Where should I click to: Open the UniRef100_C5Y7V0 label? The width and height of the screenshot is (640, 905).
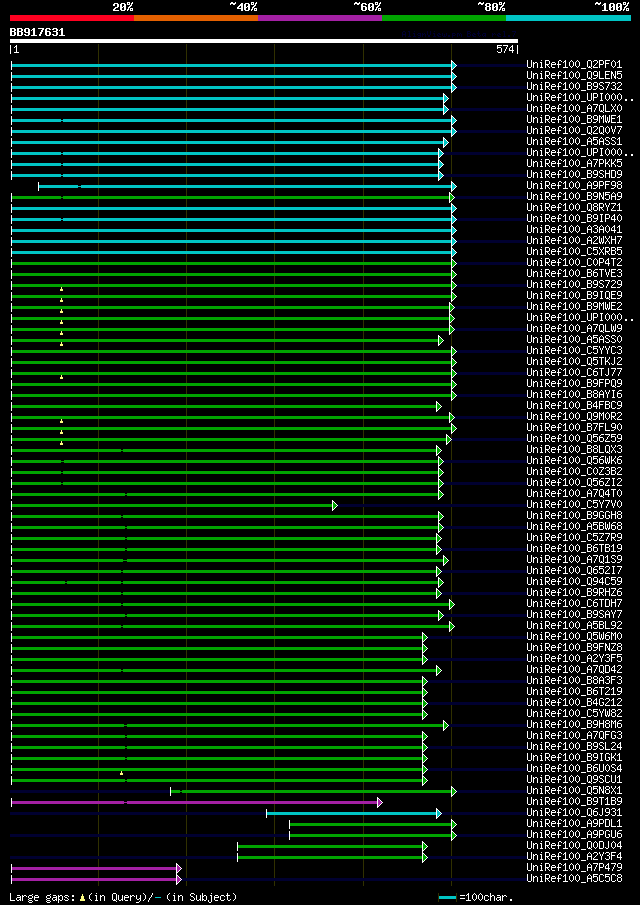(574, 505)
